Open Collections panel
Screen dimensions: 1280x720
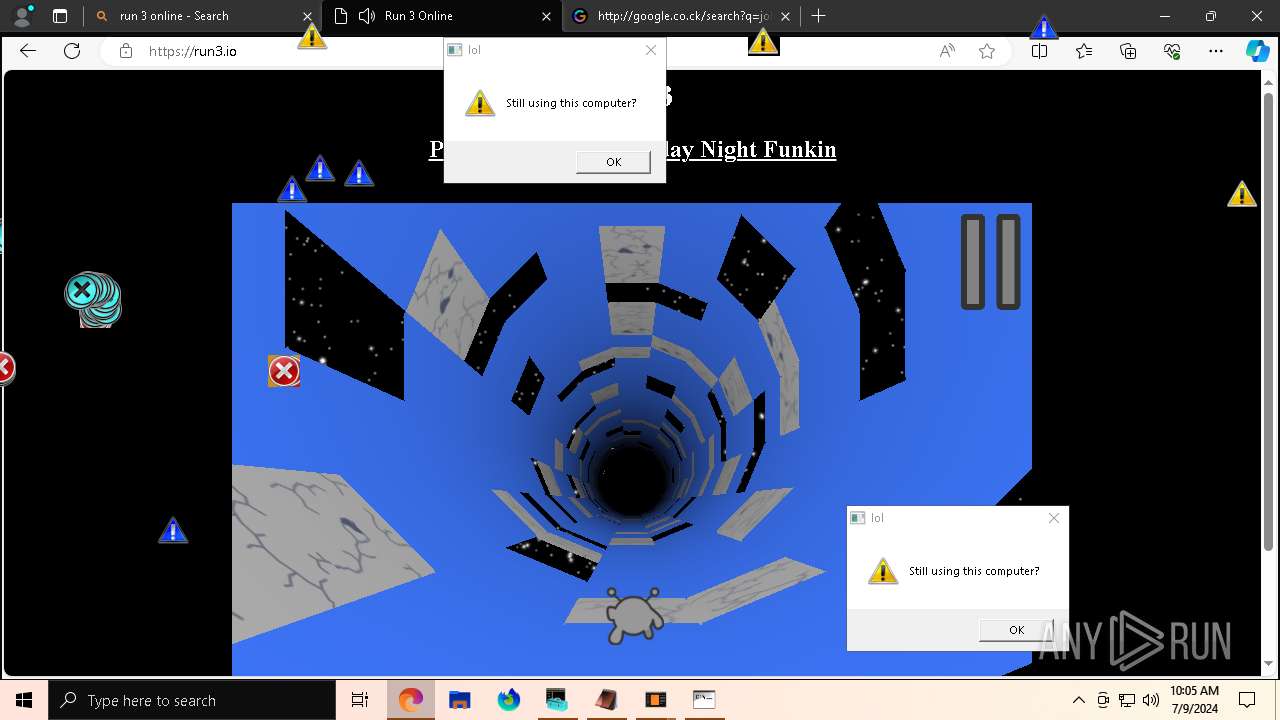1128,51
